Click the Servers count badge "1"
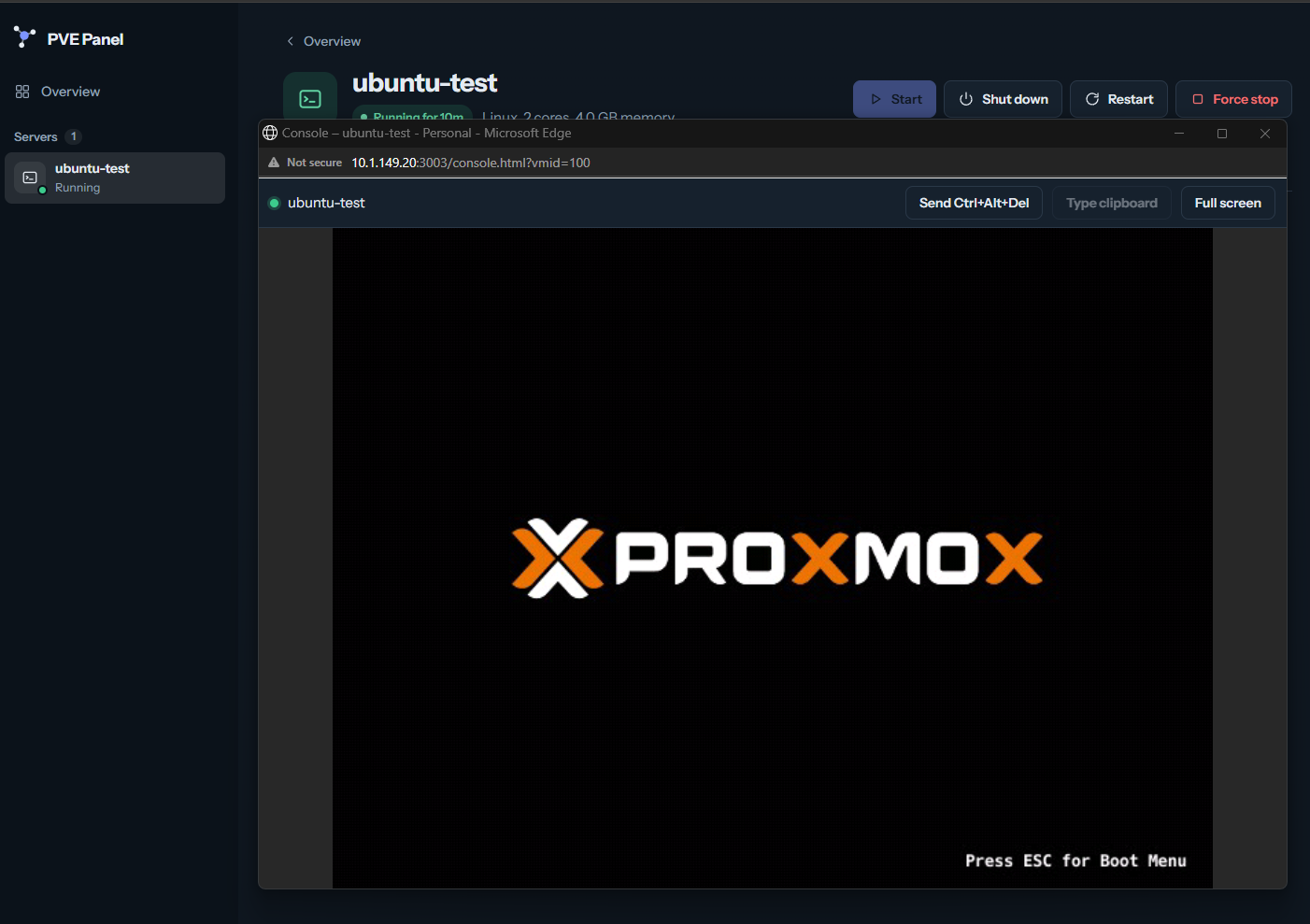1310x924 pixels. tap(74, 136)
